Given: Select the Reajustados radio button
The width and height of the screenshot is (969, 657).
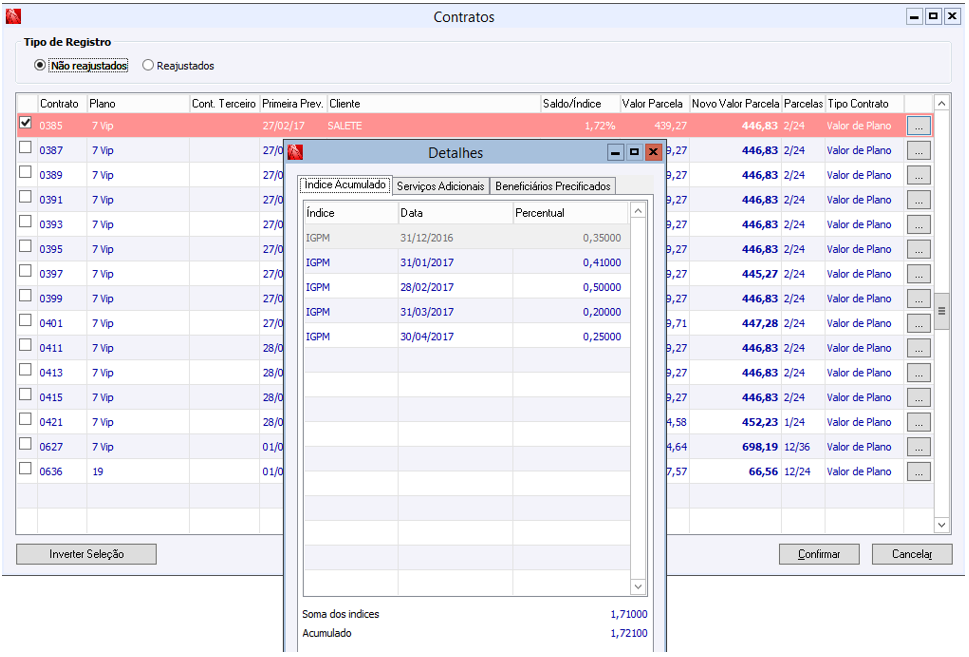Looking at the screenshot, I should click(x=148, y=66).
